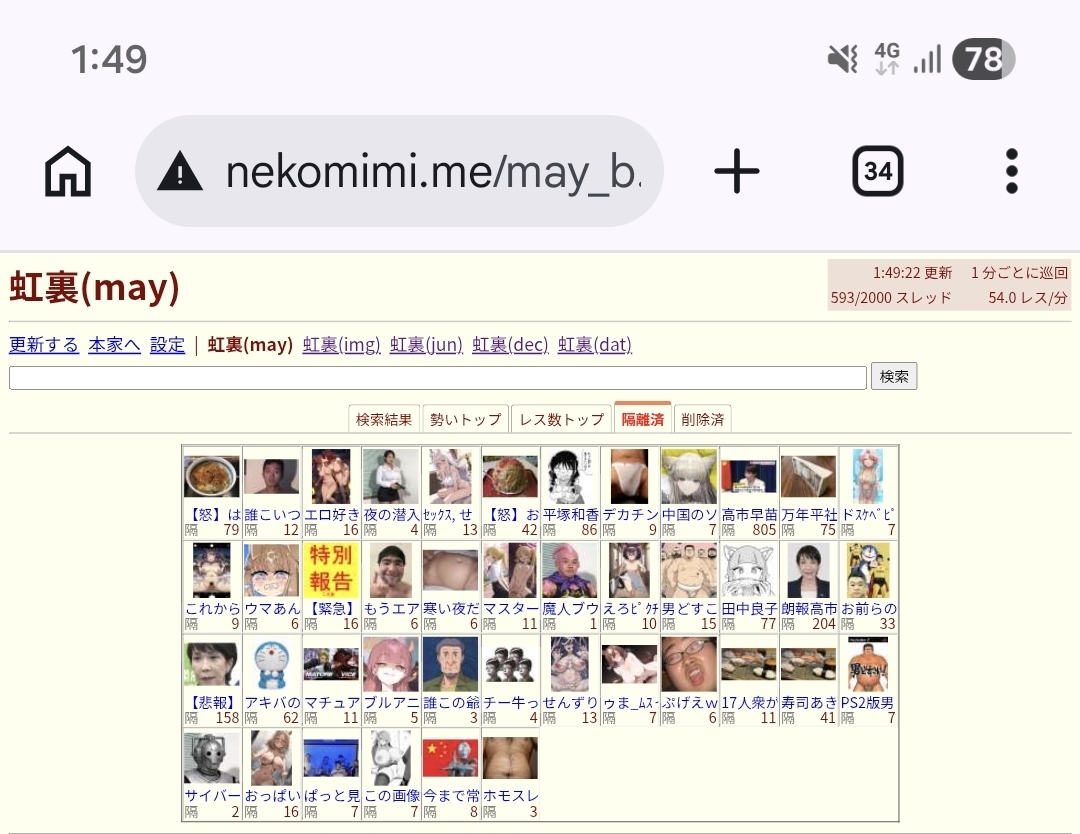Open the 設定 settings link

click(167, 344)
